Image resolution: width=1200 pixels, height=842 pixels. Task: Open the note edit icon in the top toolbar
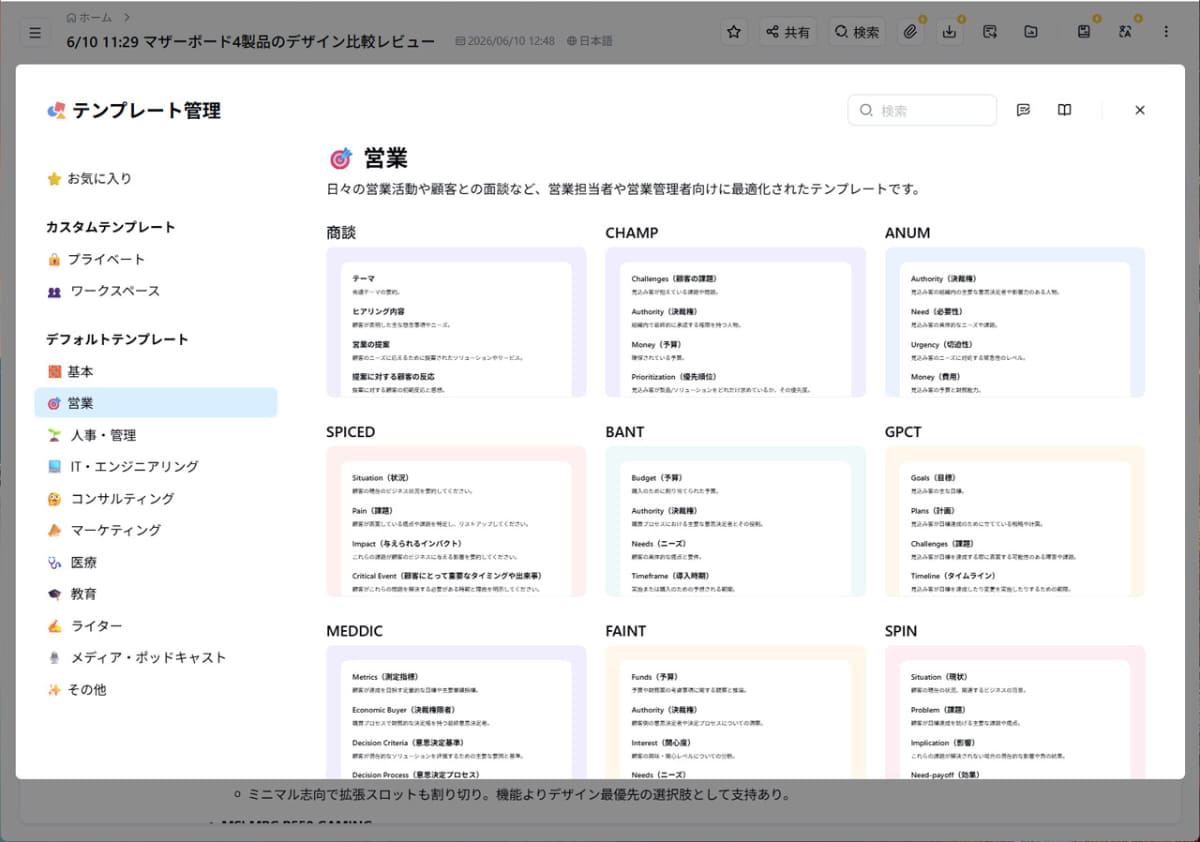pos(990,32)
